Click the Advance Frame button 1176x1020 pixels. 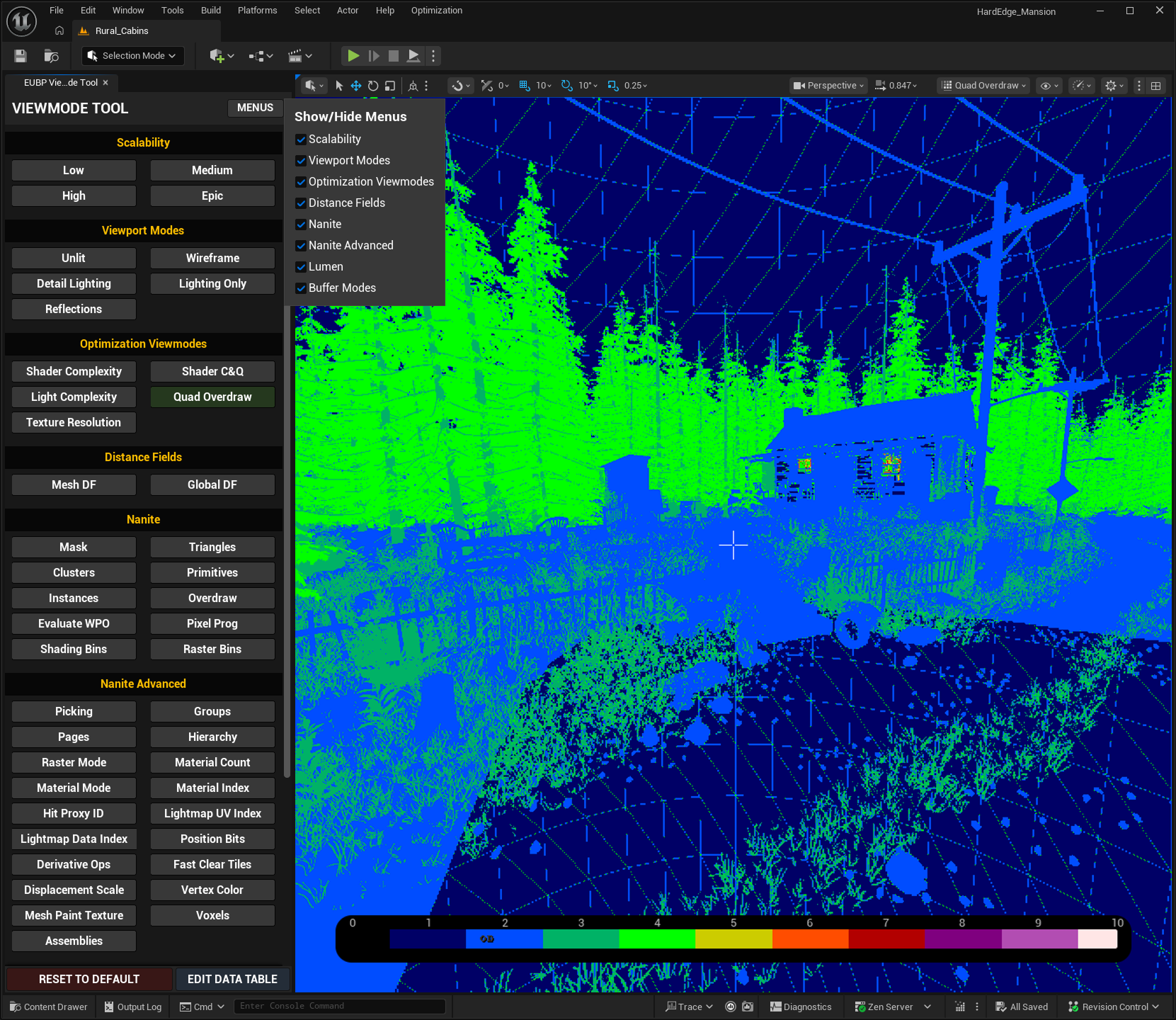(x=374, y=56)
